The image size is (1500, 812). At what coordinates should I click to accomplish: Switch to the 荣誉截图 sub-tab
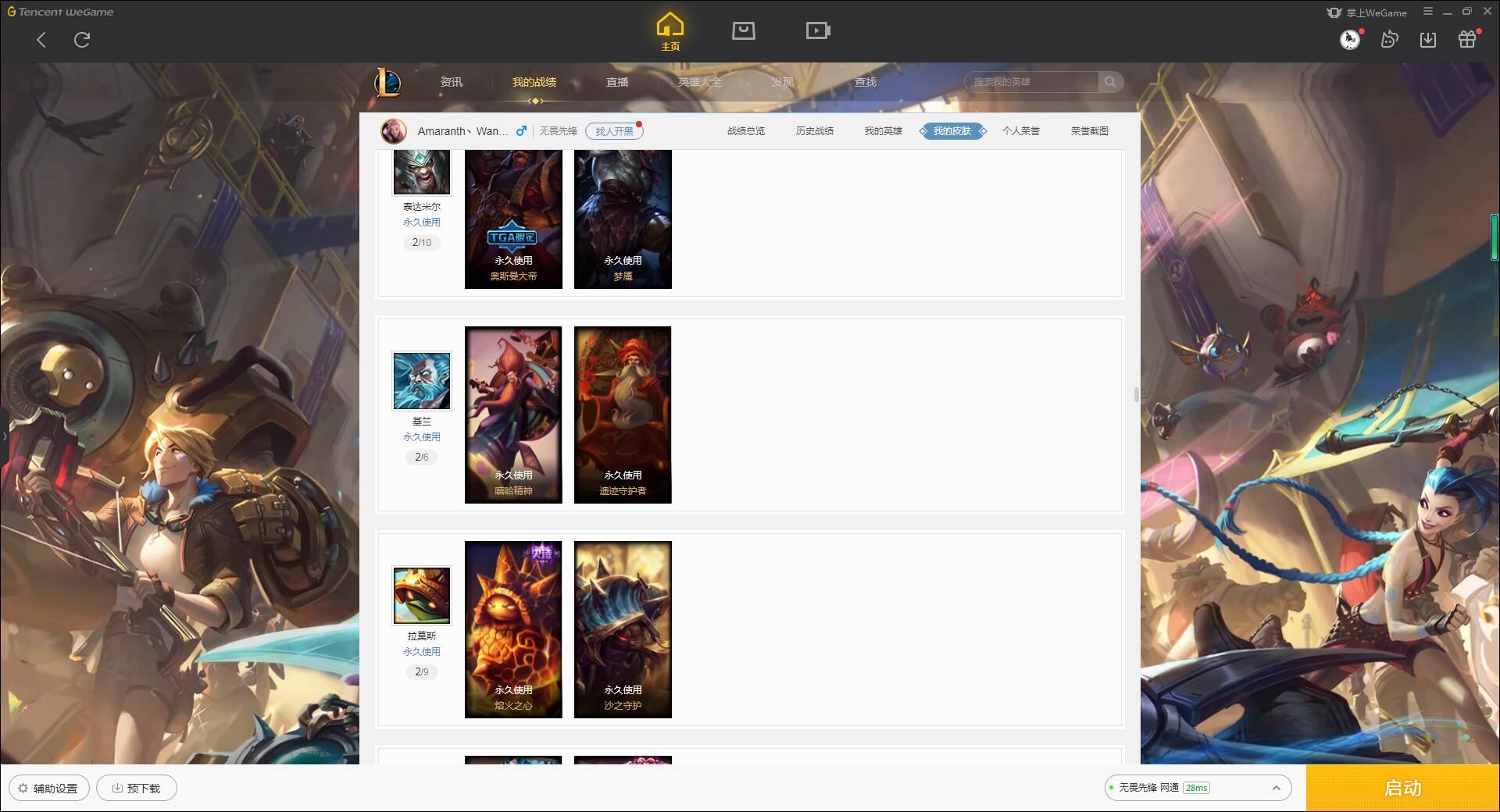[1090, 131]
